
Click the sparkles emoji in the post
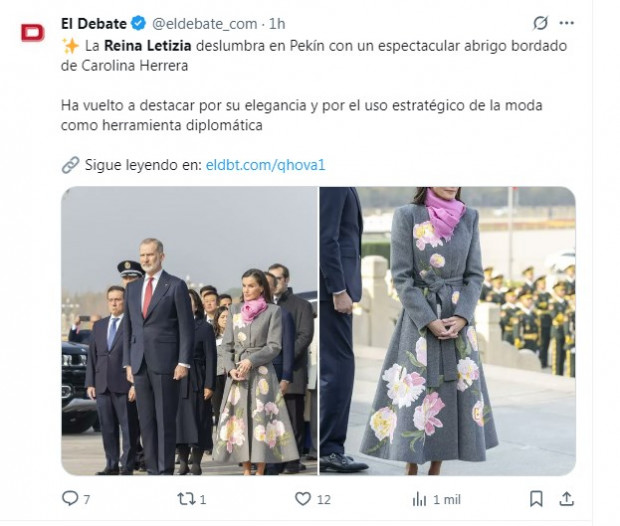(70, 46)
